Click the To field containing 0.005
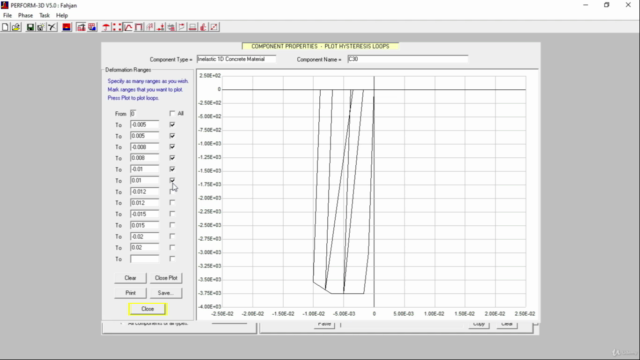This screenshot has width=640, height=360. (144, 136)
